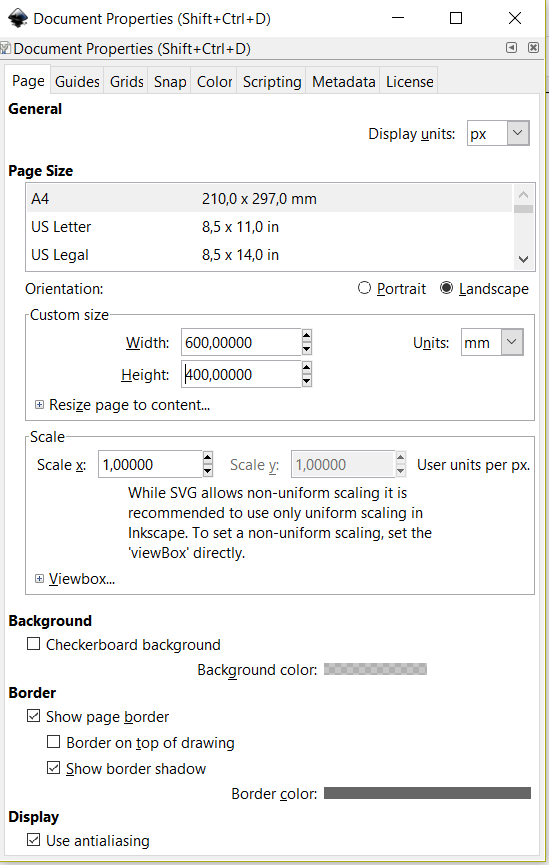
Task: Open the custom size Units dropdown
Action: (x=492, y=343)
